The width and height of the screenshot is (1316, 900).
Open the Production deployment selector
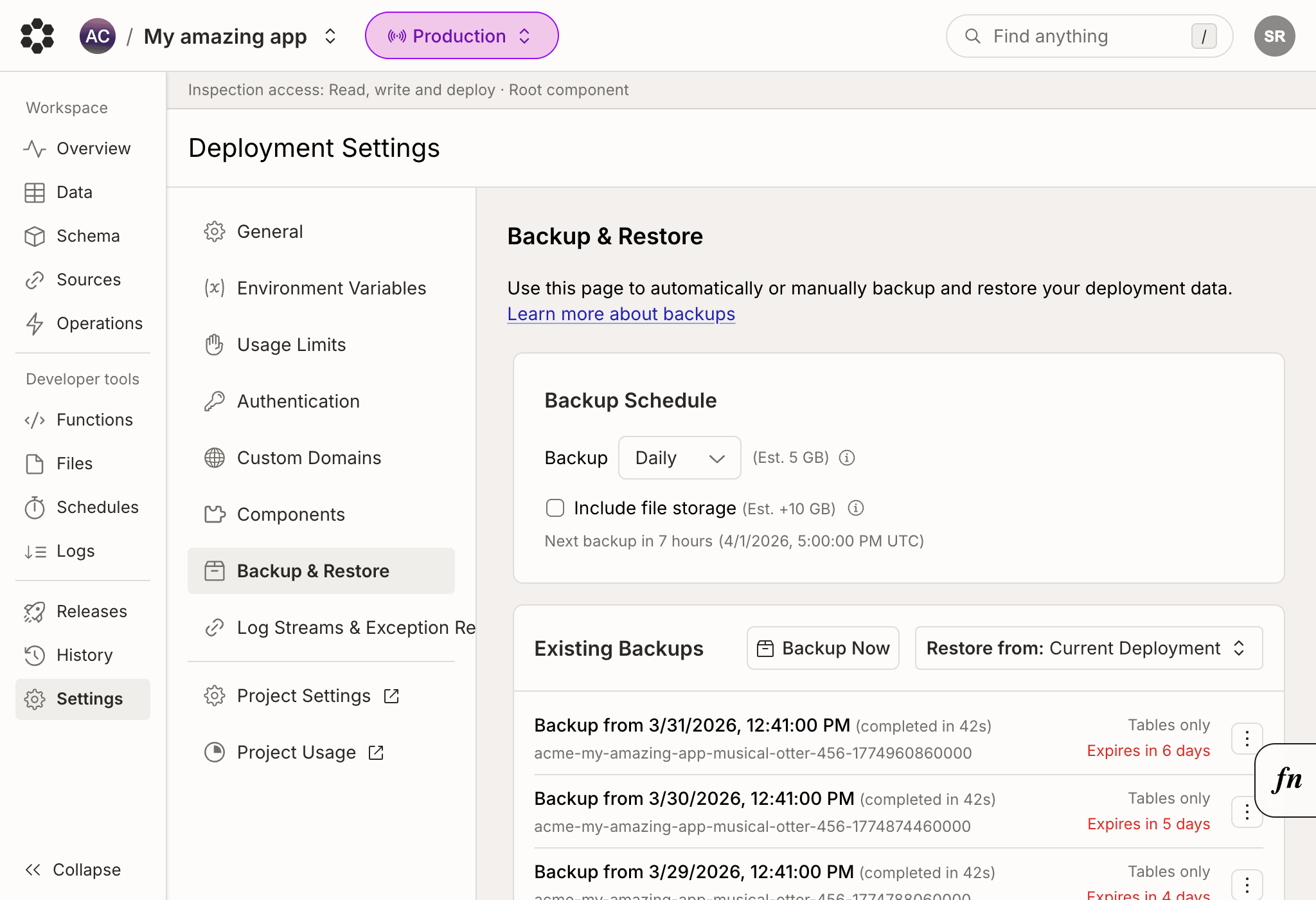click(461, 36)
